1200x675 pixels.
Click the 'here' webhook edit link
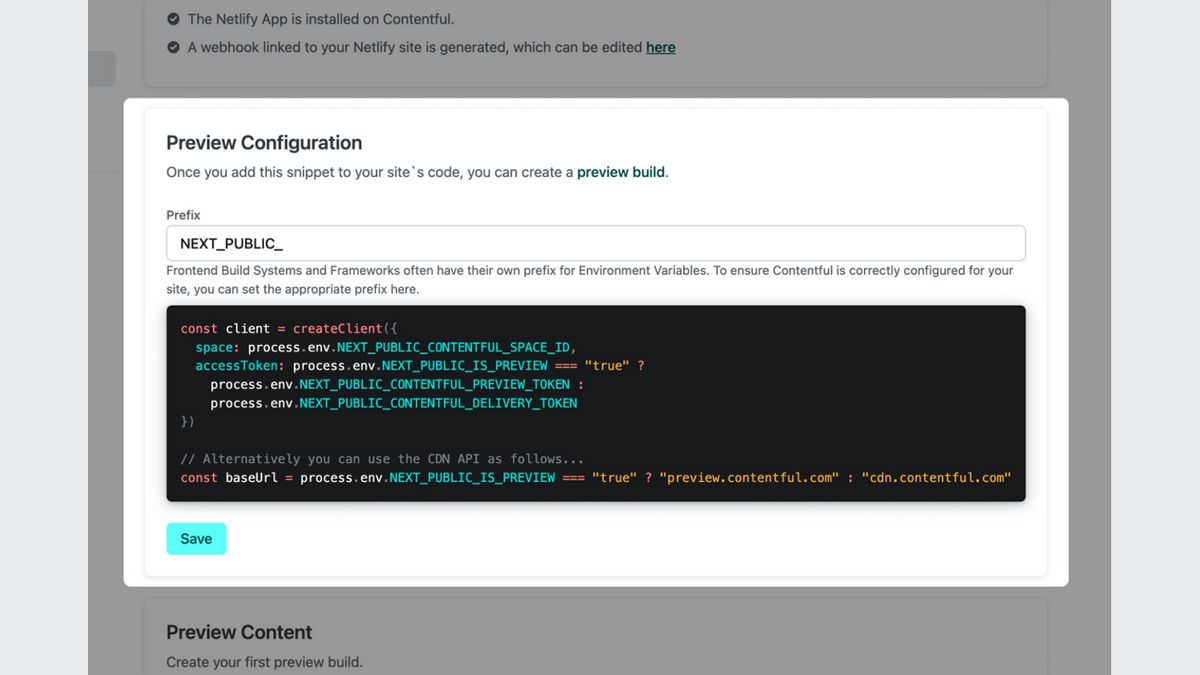pyautogui.click(x=660, y=47)
